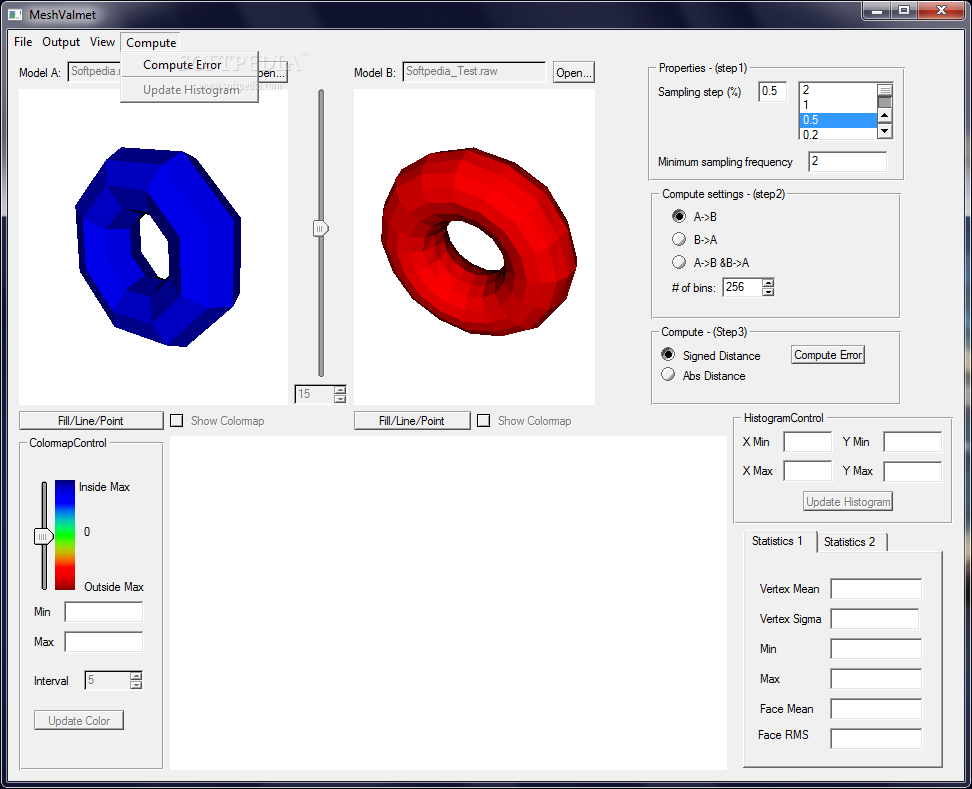Select the A->B &B->A radio option
This screenshot has height=789, width=972.
coord(679,262)
